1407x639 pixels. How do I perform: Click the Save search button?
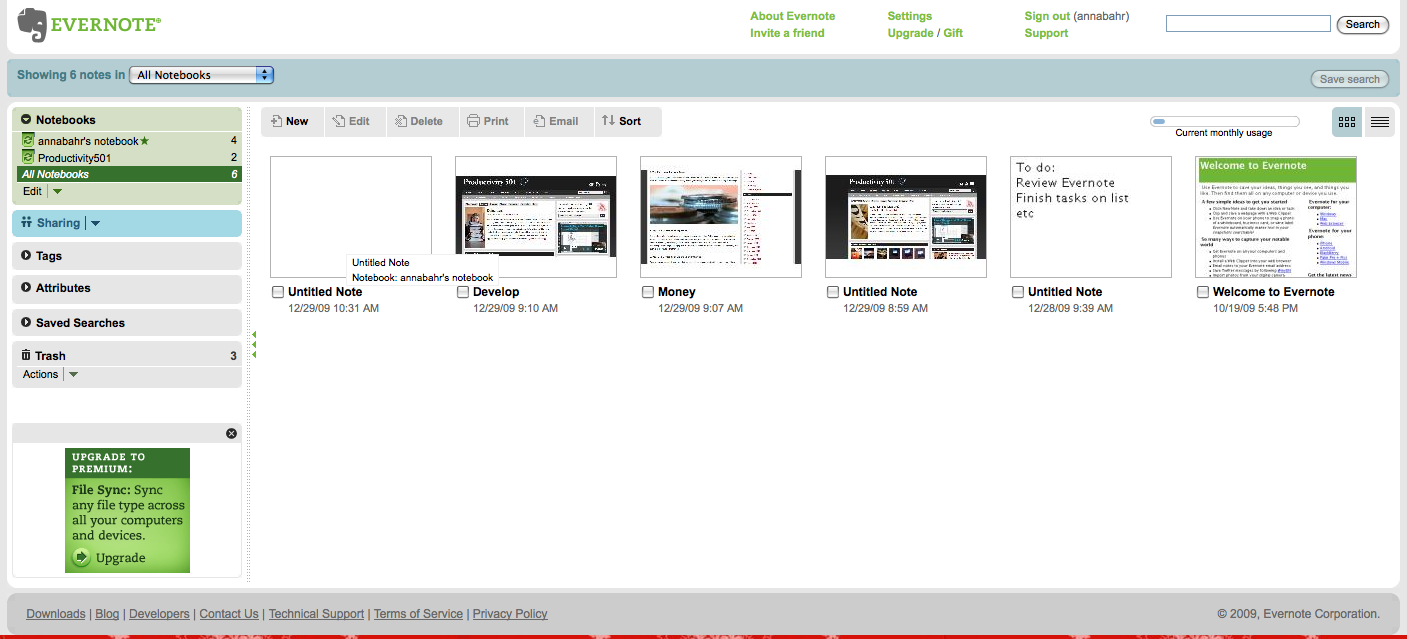[1349, 79]
